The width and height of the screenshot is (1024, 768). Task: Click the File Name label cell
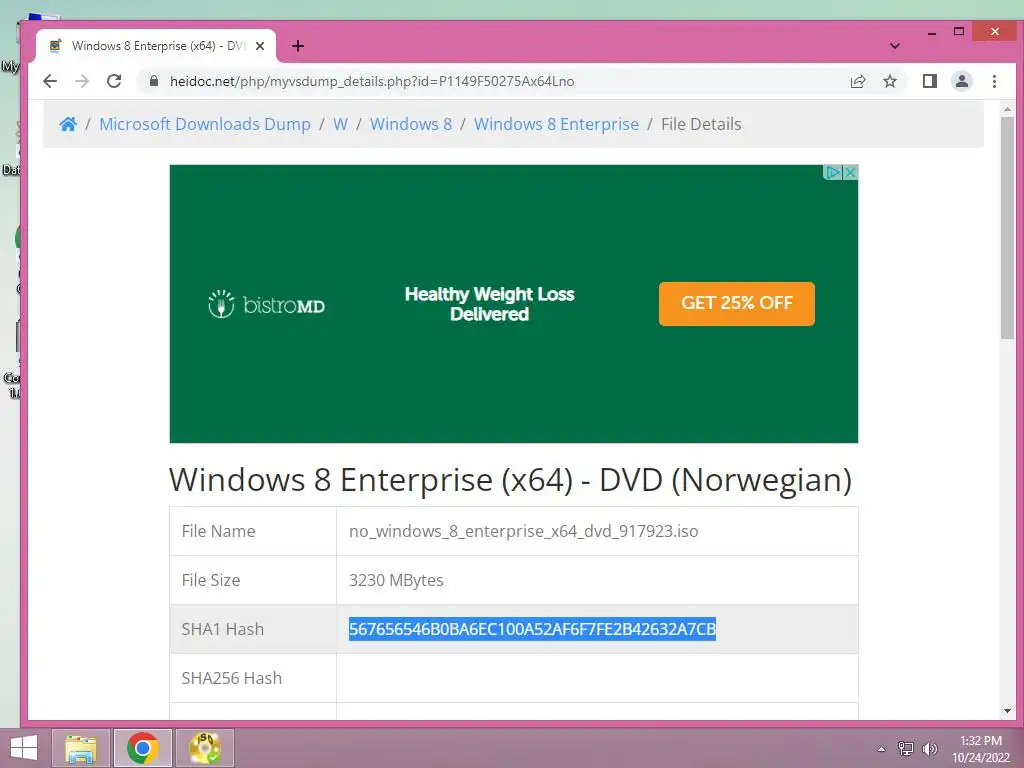tap(253, 531)
